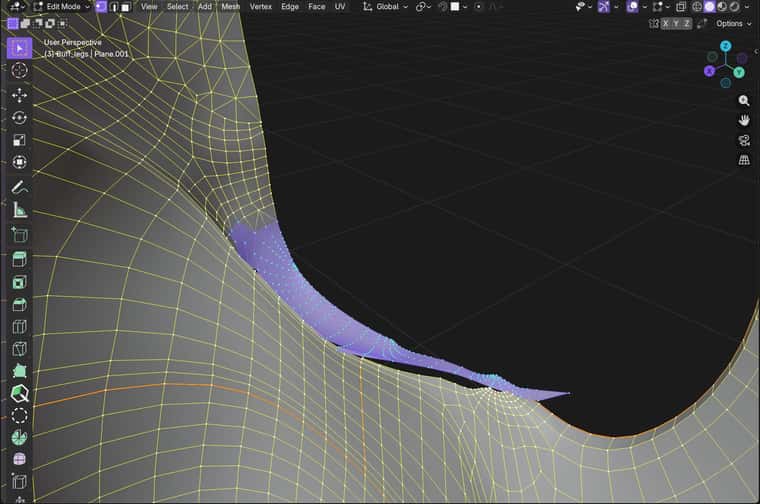Select the Add Cube tool
The width and height of the screenshot is (760, 504).
point(19,235)
